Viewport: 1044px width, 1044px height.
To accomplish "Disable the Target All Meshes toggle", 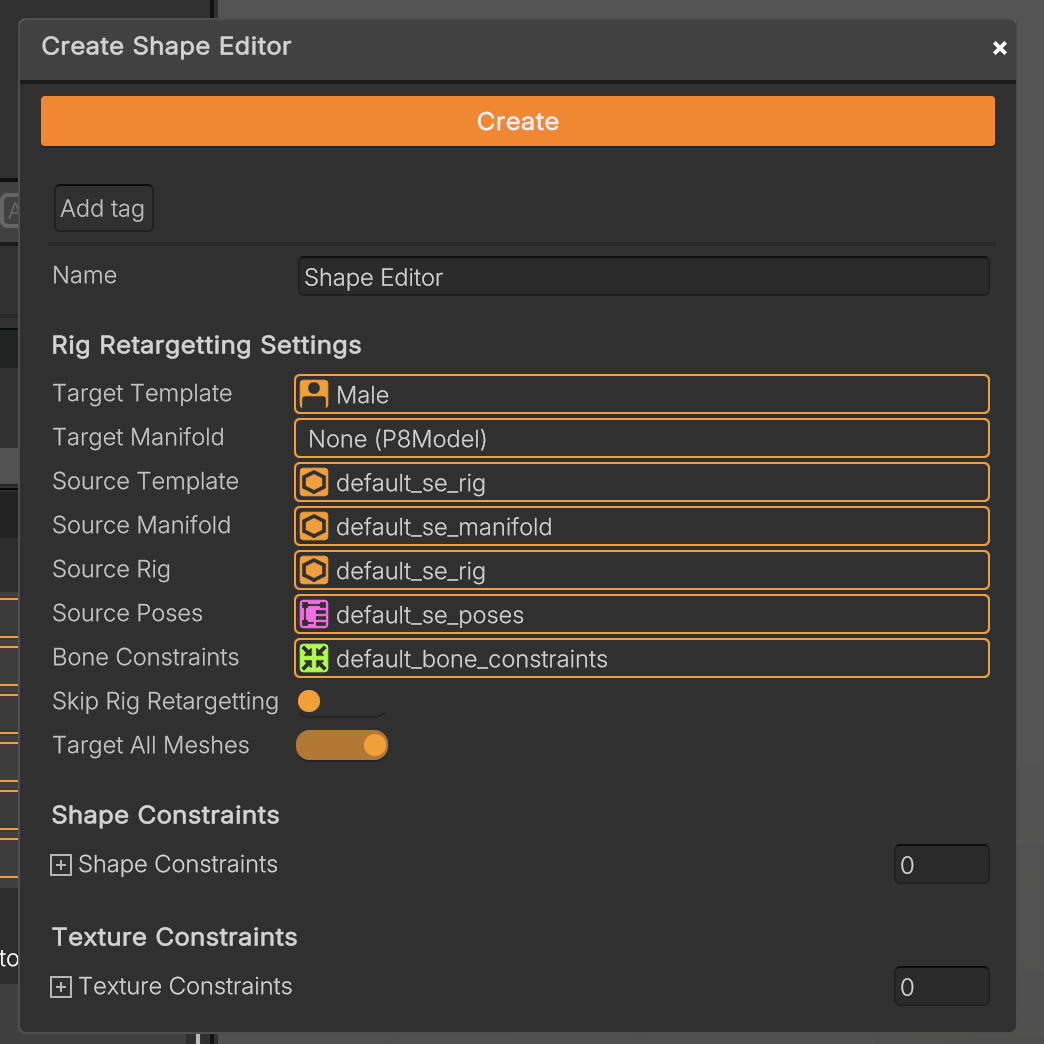I will click(x=342, y=746).
